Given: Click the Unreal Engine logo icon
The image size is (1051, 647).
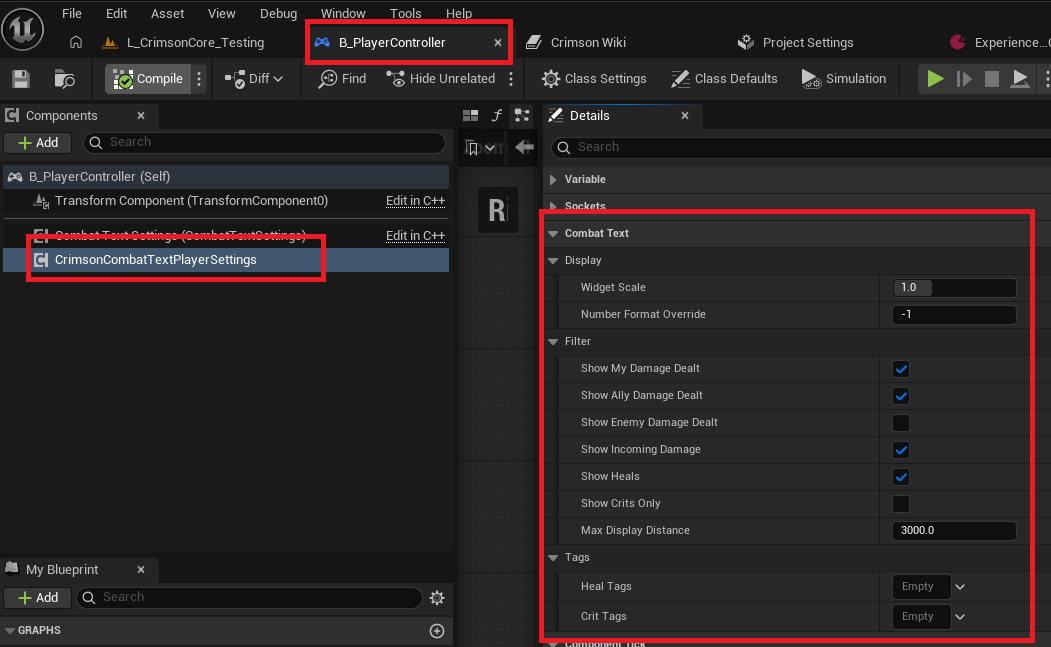Looking at the screenshot, I should click(23, 29).
